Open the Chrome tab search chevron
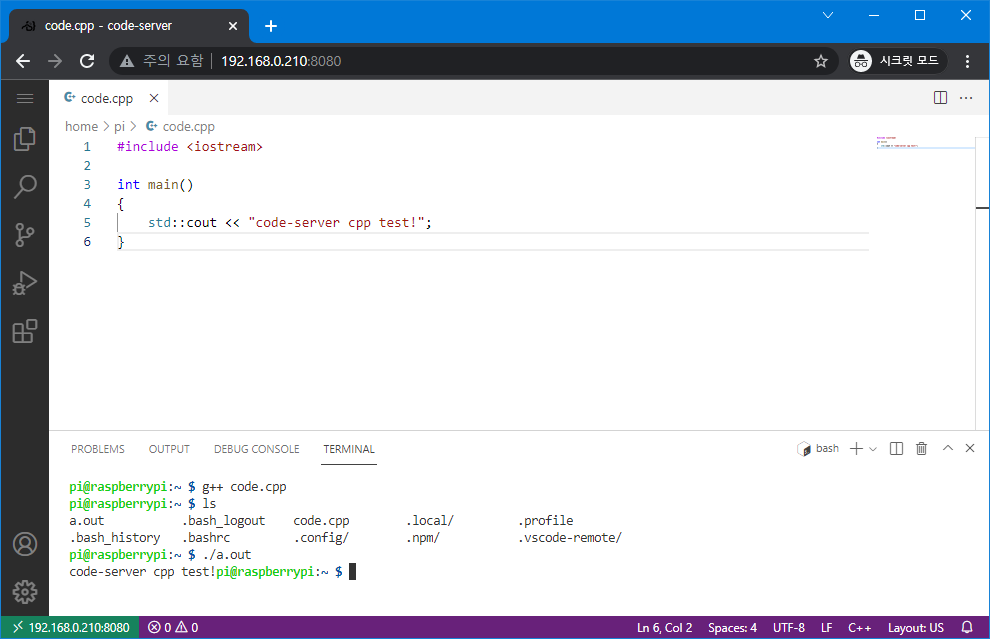 [828, 15]
